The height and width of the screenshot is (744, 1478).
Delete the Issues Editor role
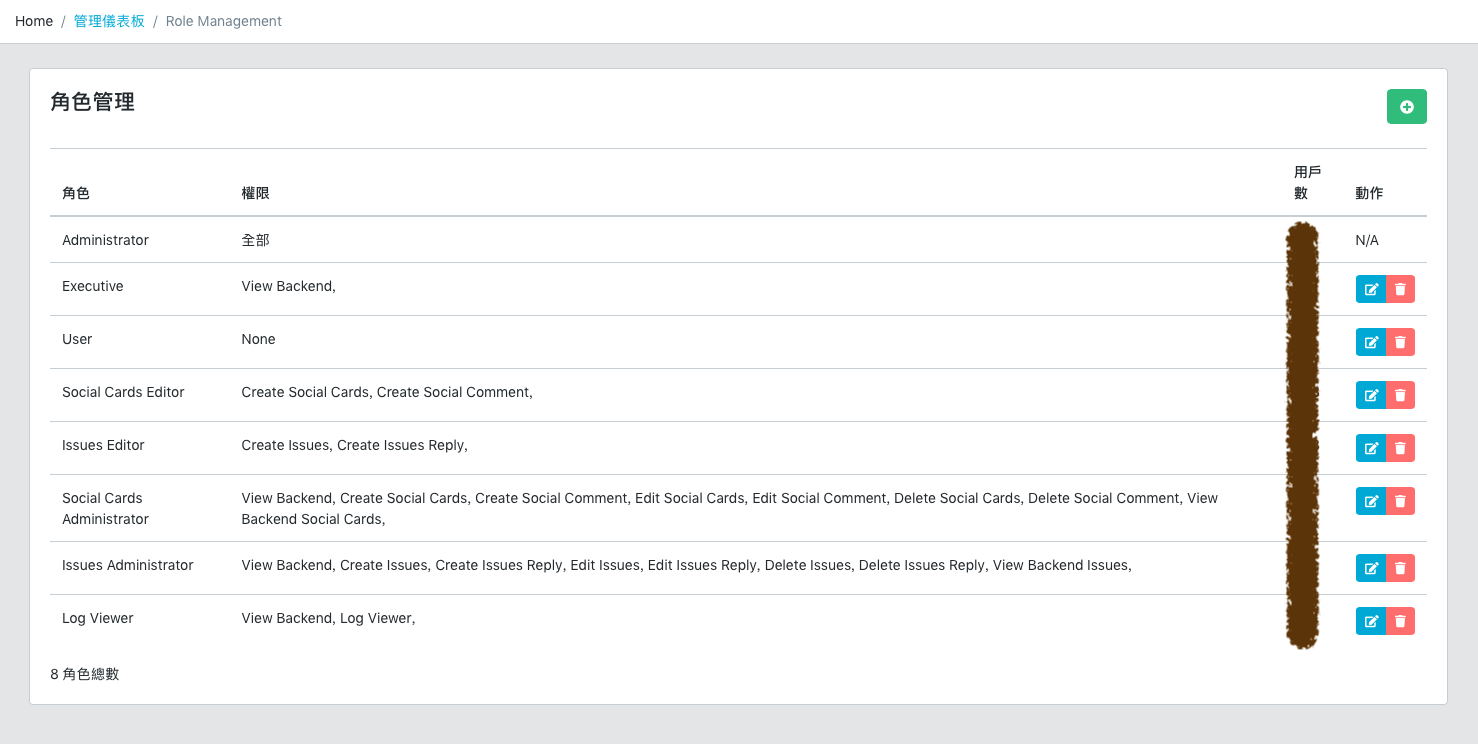coord(1400,448)
